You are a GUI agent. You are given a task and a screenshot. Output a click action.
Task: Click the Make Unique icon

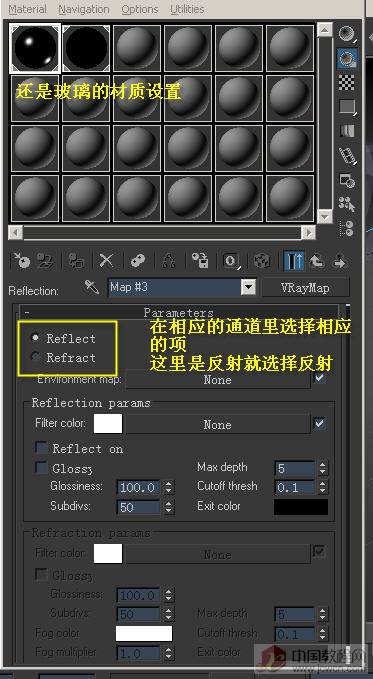[168, 261]
